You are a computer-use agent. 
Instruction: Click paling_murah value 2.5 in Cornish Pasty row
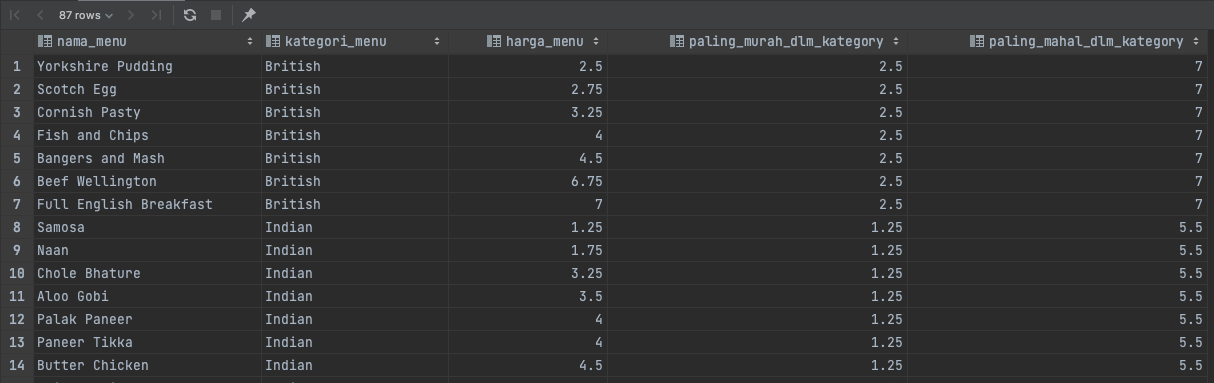pyautogui.click(x=758, y=112)
